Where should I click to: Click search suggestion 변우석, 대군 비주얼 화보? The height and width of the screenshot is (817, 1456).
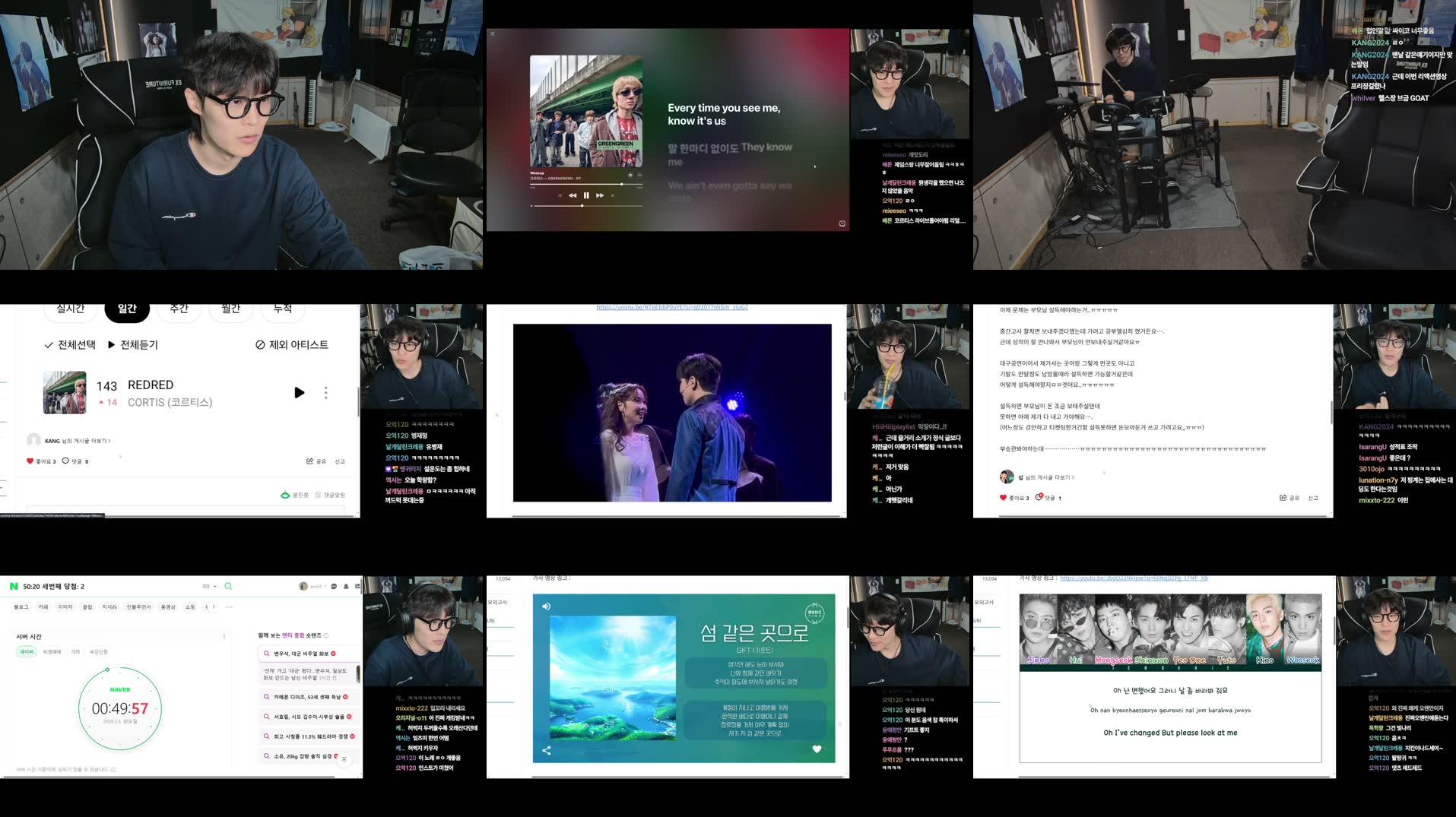point(307,654)
